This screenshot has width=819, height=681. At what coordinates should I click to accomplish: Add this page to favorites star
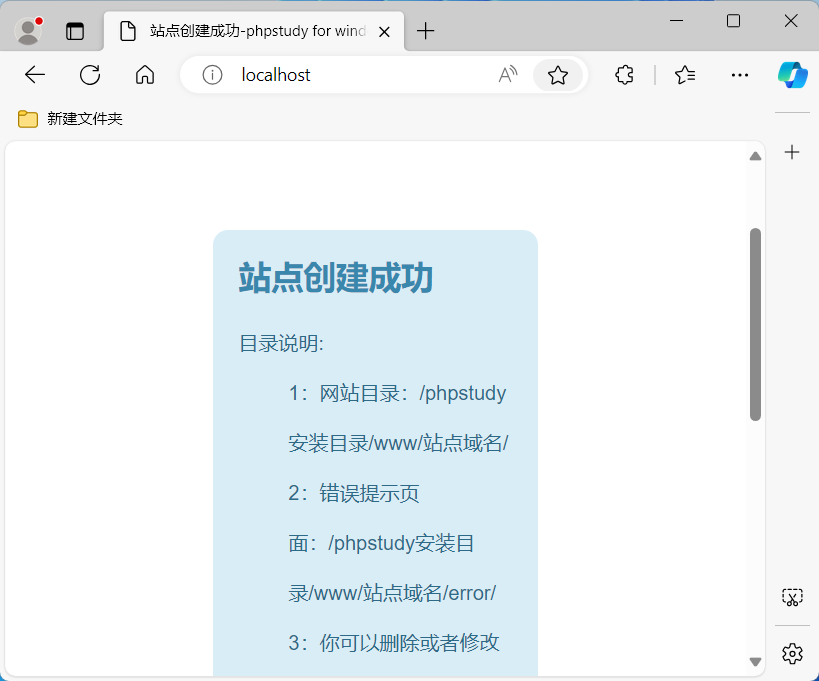[558, 75]
